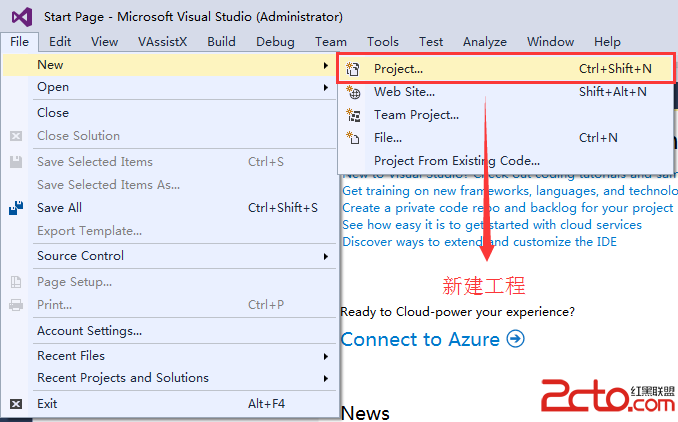Screen dimensions: 678x422
Task: Click the Close Solution icon
Action: pos(16,136)
